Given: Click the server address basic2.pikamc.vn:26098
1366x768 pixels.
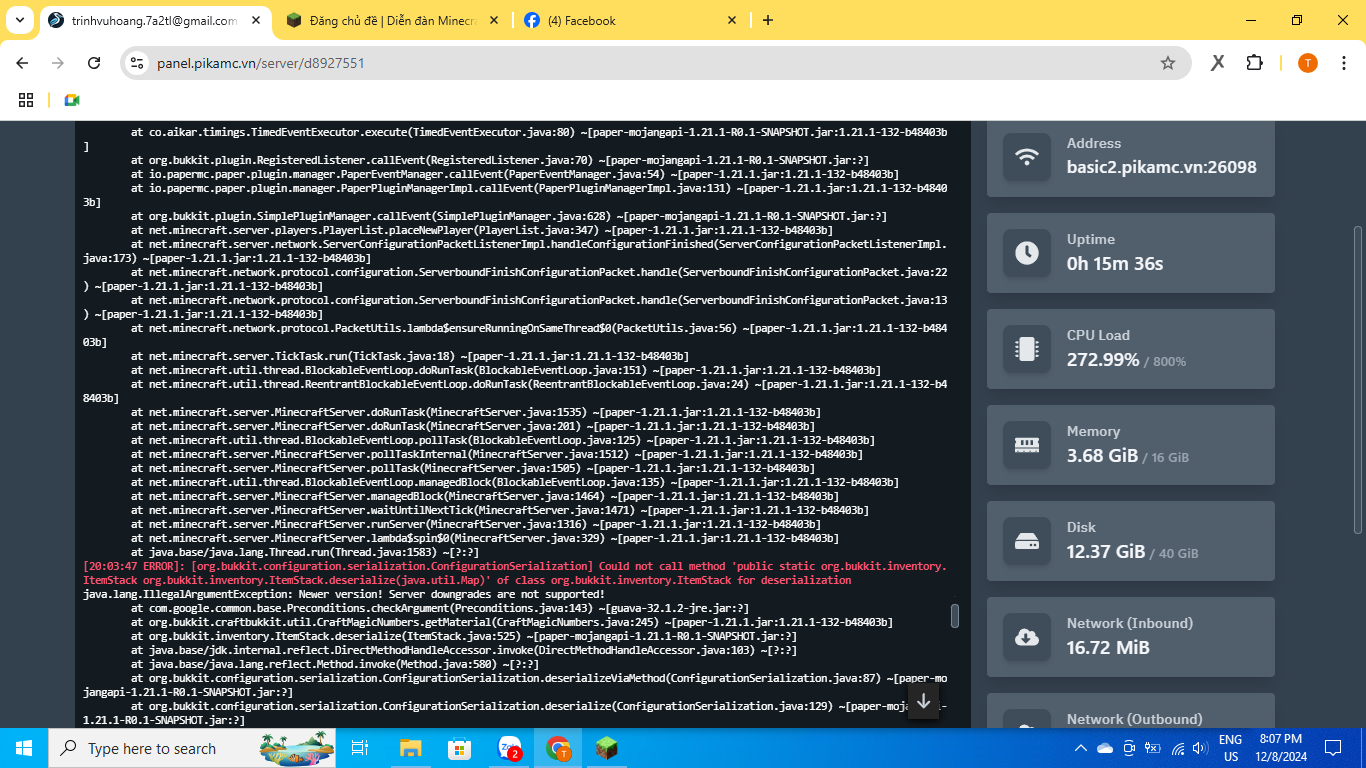Looking at the screenshot, I should (1161, 167).
